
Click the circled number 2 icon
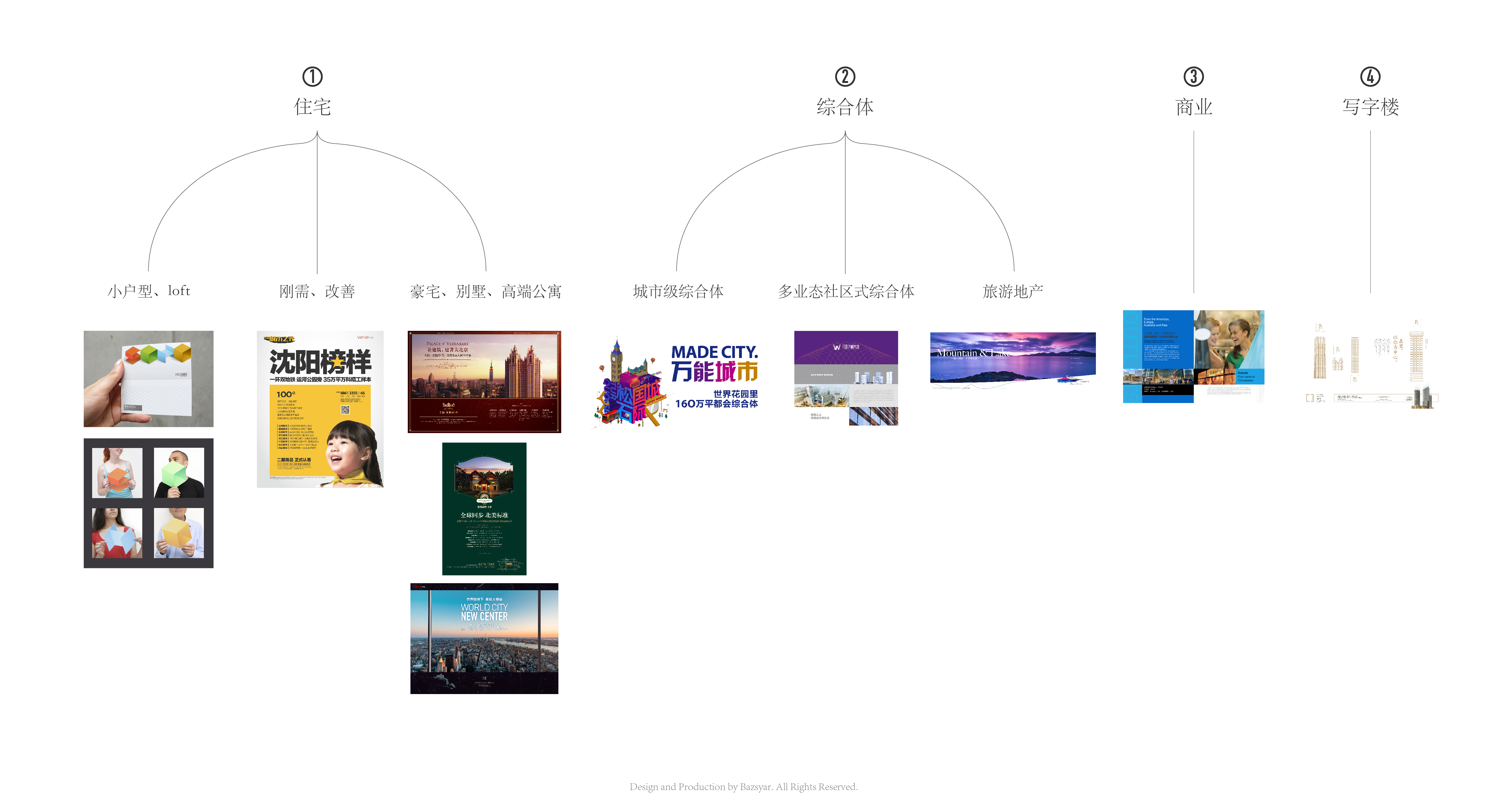click(x=845, y=77)
